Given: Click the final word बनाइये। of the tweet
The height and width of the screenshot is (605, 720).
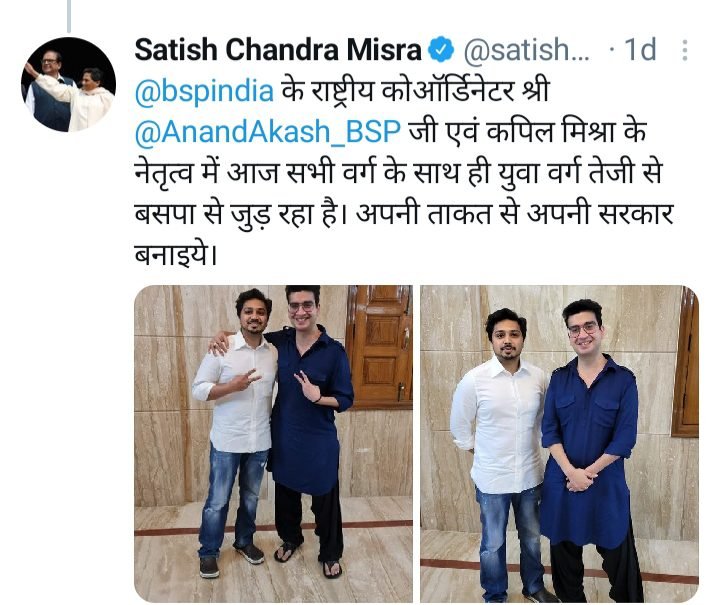Looking at the screenshot, I should [175, 255].
